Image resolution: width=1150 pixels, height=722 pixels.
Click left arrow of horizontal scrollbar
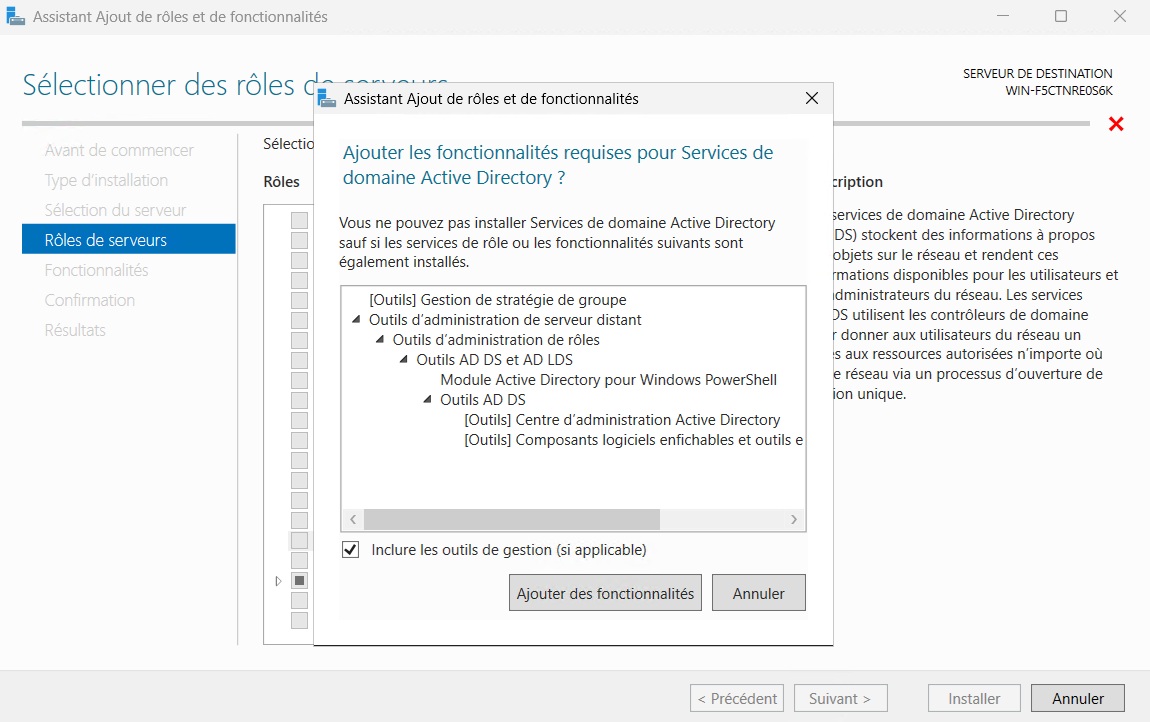[x=352, y=520]
